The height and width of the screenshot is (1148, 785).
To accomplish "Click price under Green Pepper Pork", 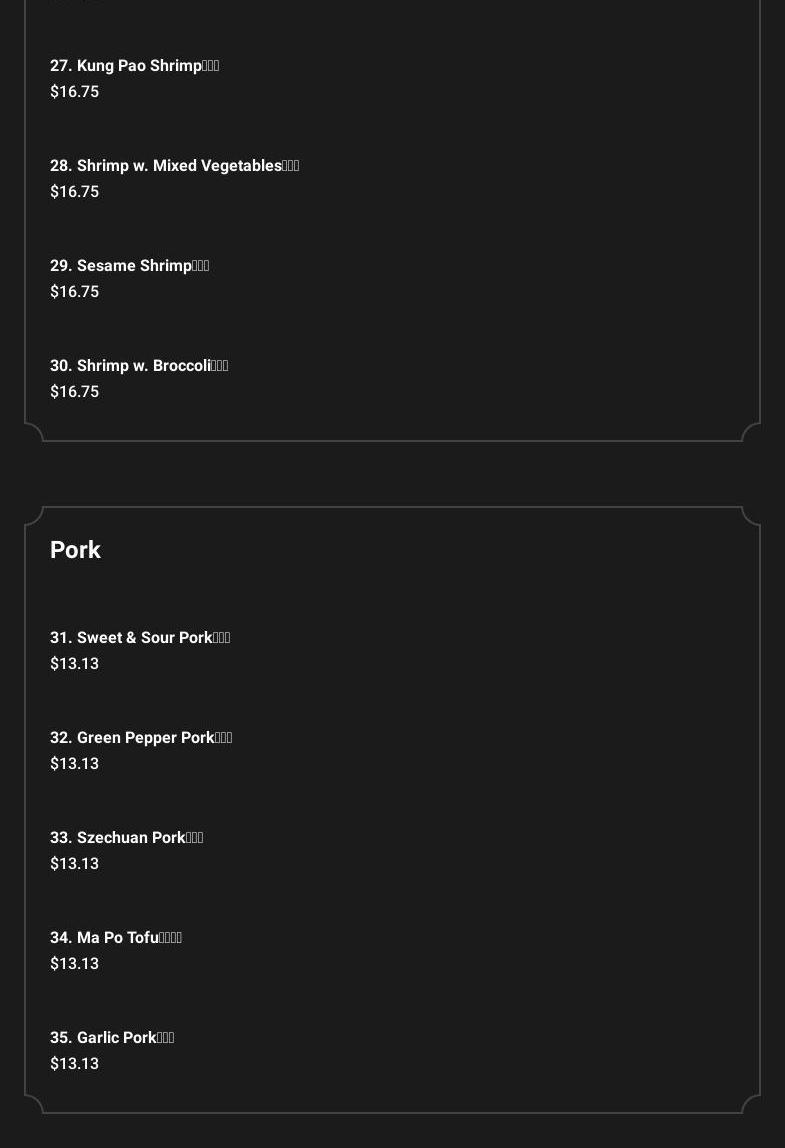I will point(75,764).
